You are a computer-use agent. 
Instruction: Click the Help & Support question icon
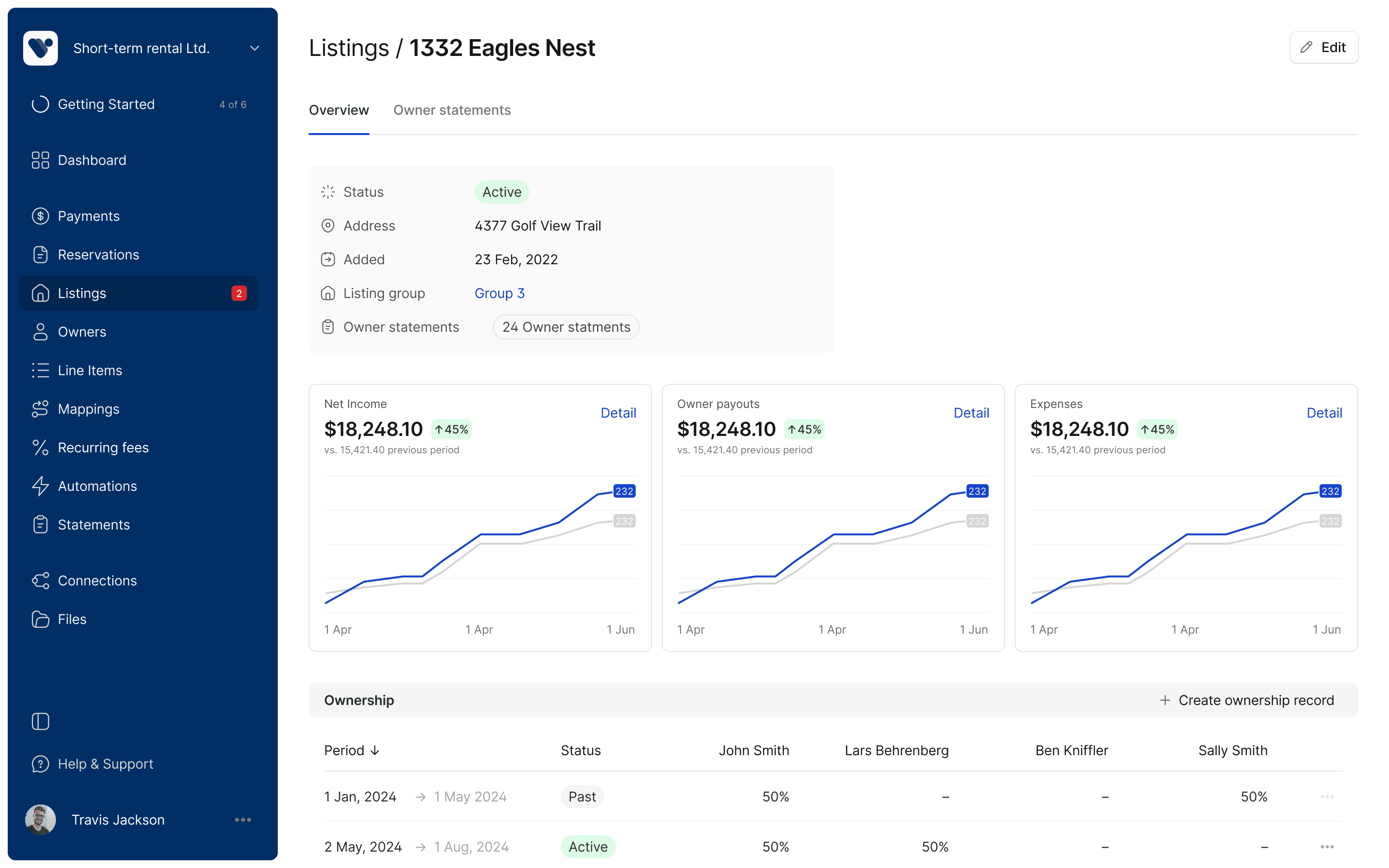40,763
